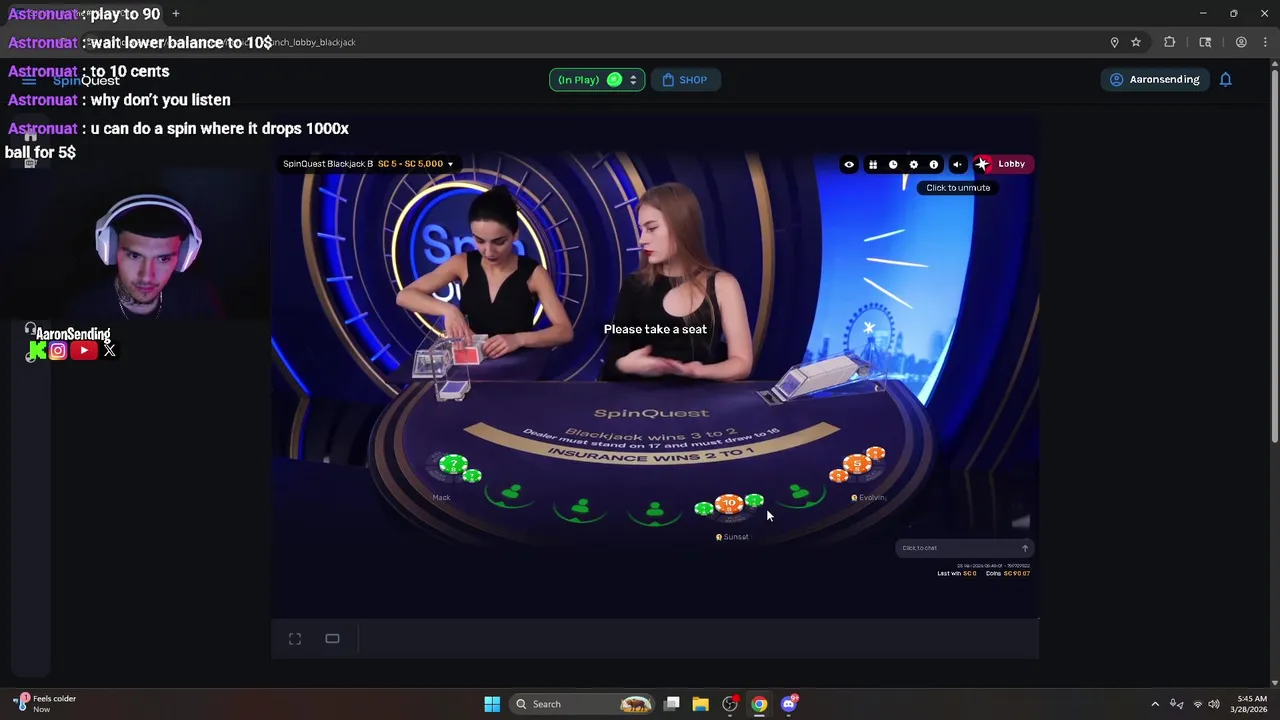The width and height of the screenshot is (1280, 720).
Task: Open the game settings gear icon
Action: pyautogui.click(x=913, y=164)
